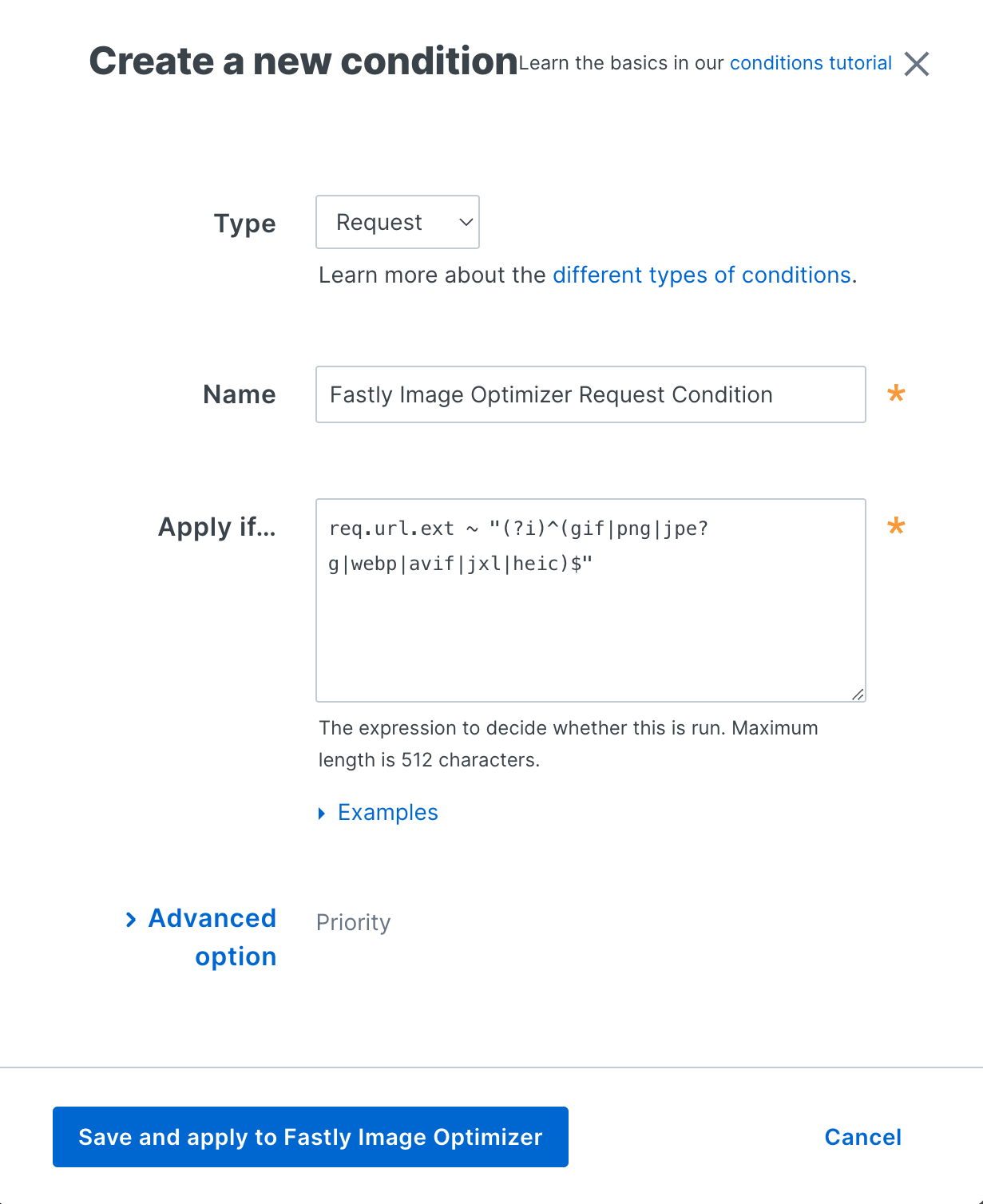Close the Create a new condition dialog
This screenshot has width=983, height=1204.
pos(917,65)
